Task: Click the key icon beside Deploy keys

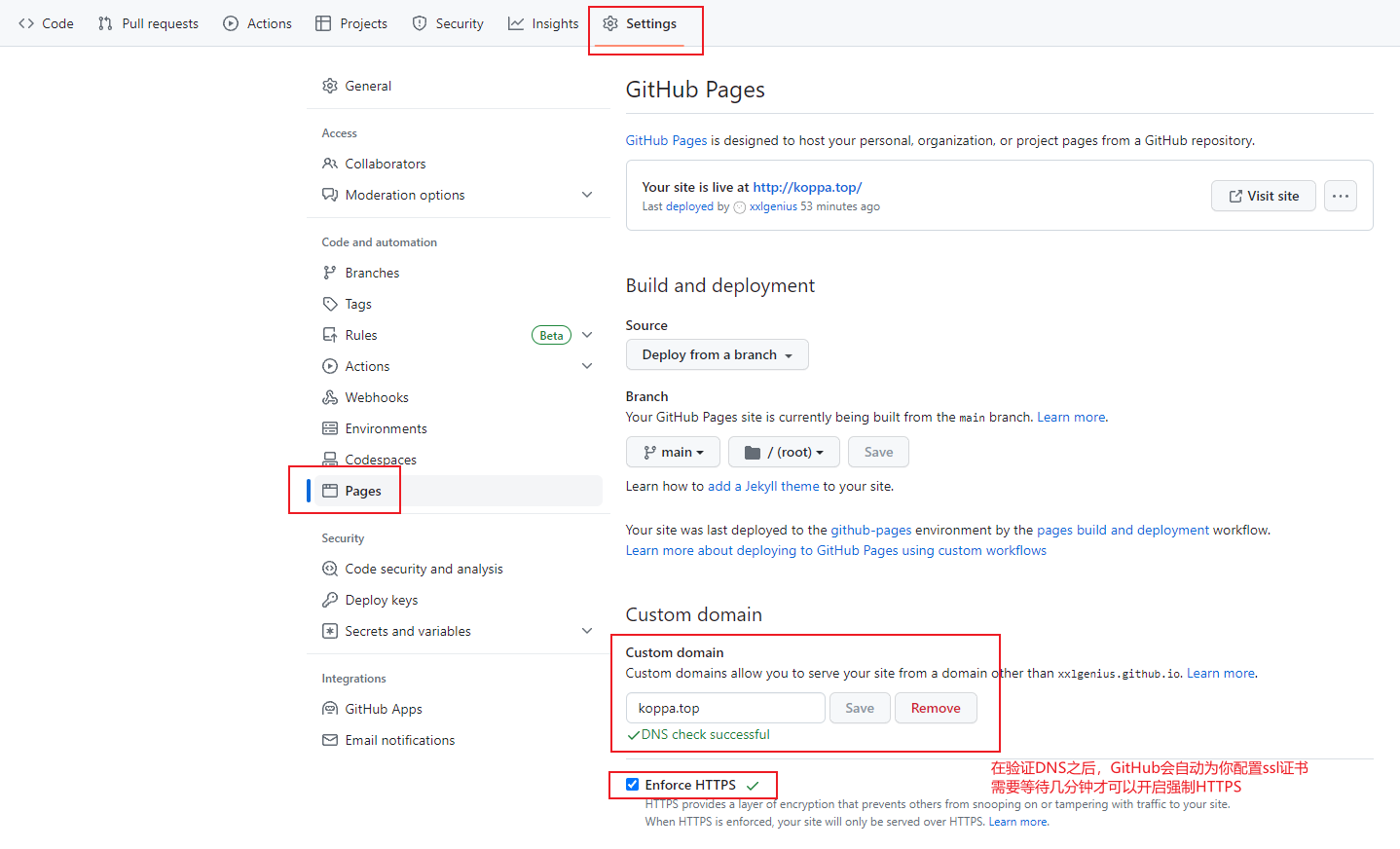Action: [330, 600]
